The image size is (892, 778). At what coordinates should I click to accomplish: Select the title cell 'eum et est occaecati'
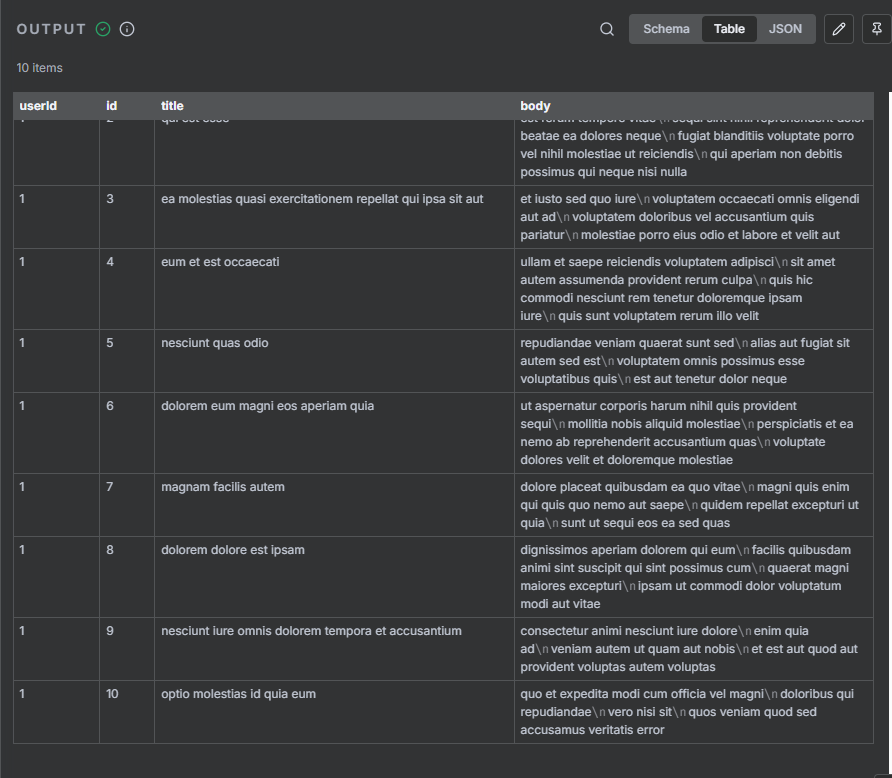(220, 262)
